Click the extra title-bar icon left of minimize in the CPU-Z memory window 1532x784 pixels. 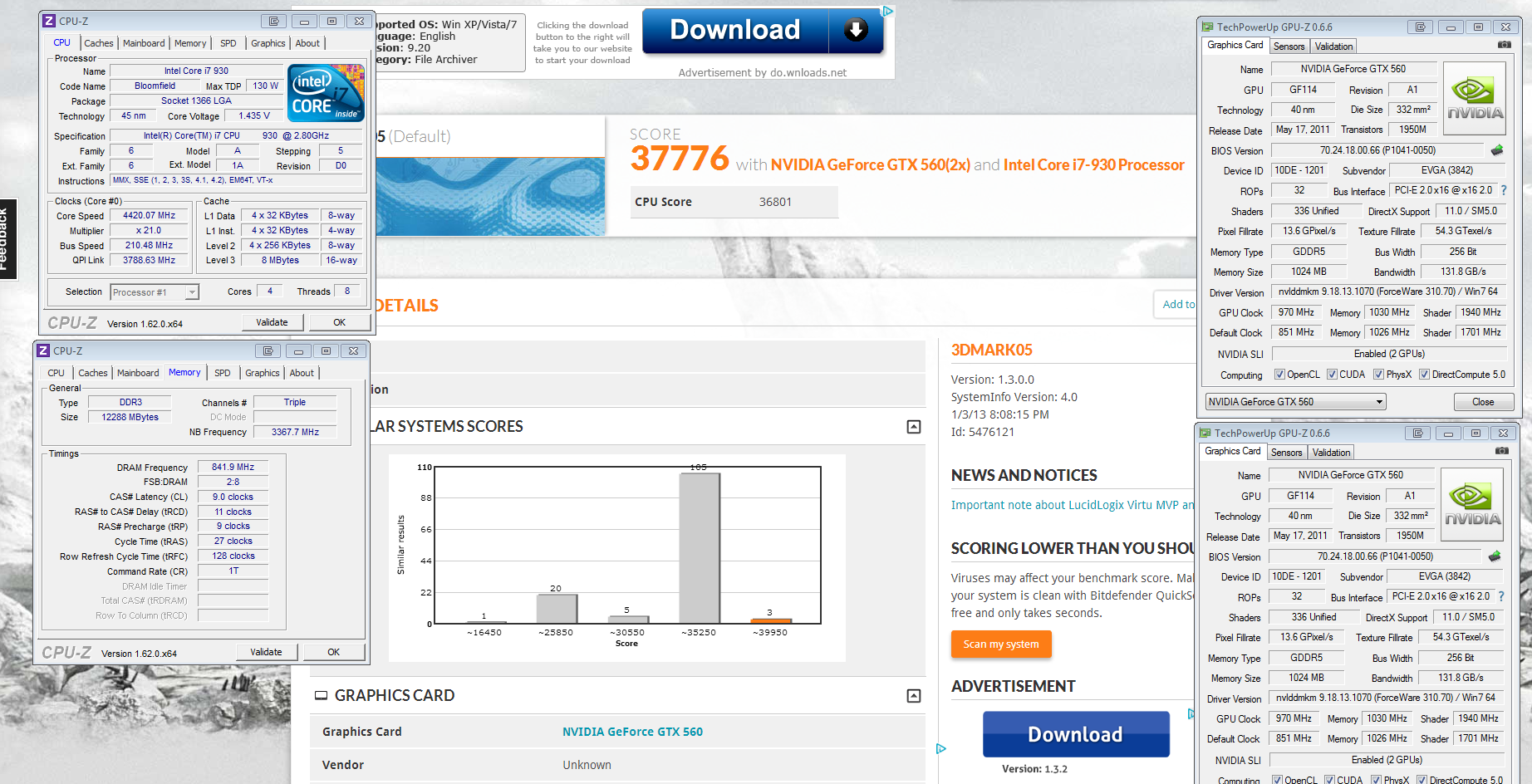pyautogui.click(x=268, y=350)
